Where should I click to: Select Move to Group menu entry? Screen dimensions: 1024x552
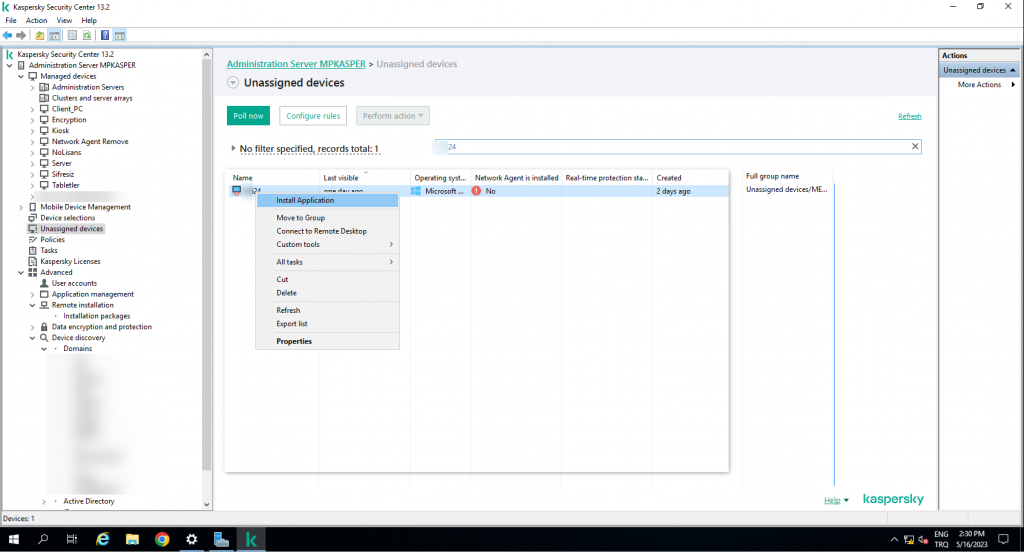click(x=300, y=218)
